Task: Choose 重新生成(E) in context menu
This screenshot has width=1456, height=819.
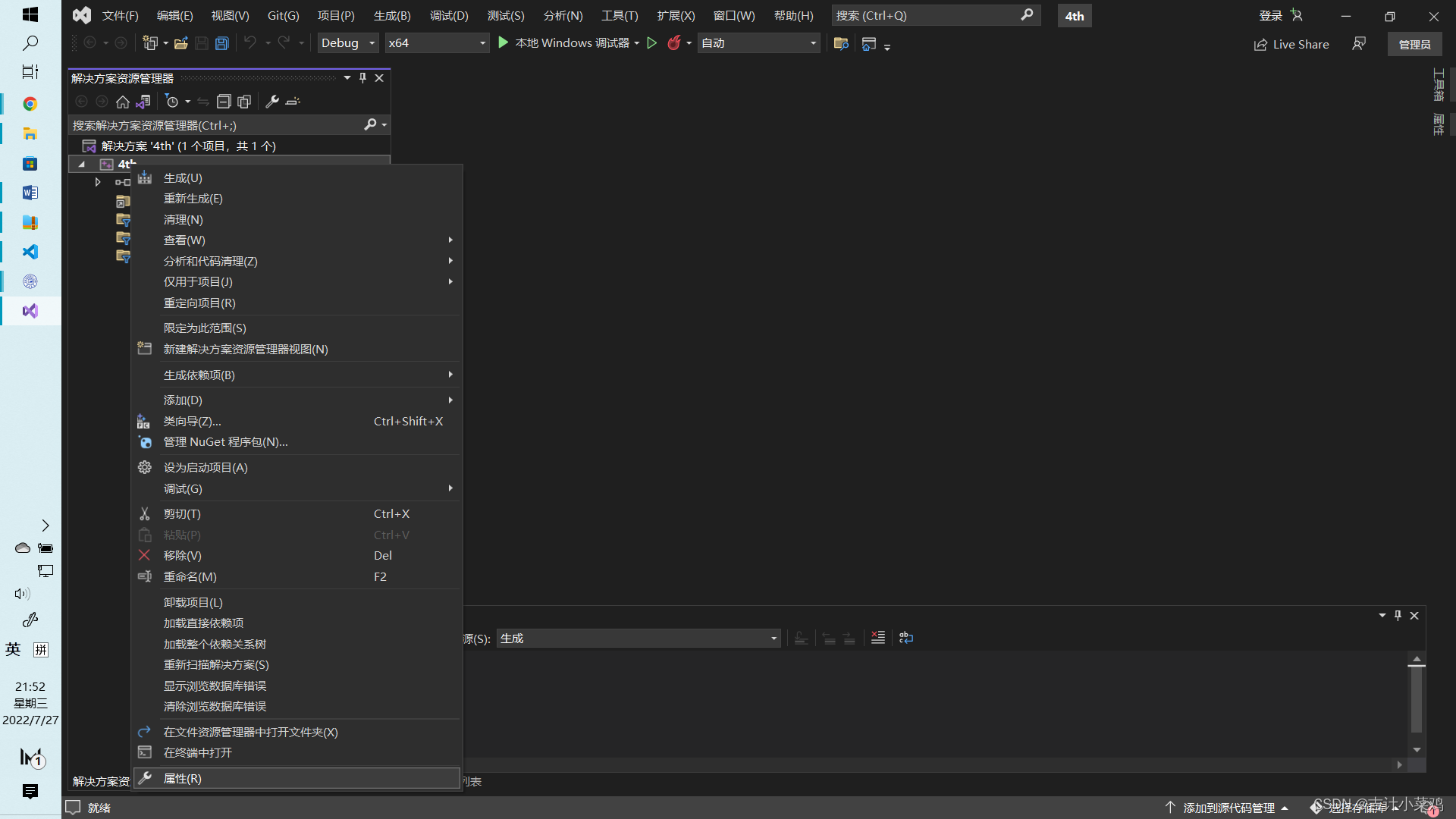Action: [x=193, y=199]
